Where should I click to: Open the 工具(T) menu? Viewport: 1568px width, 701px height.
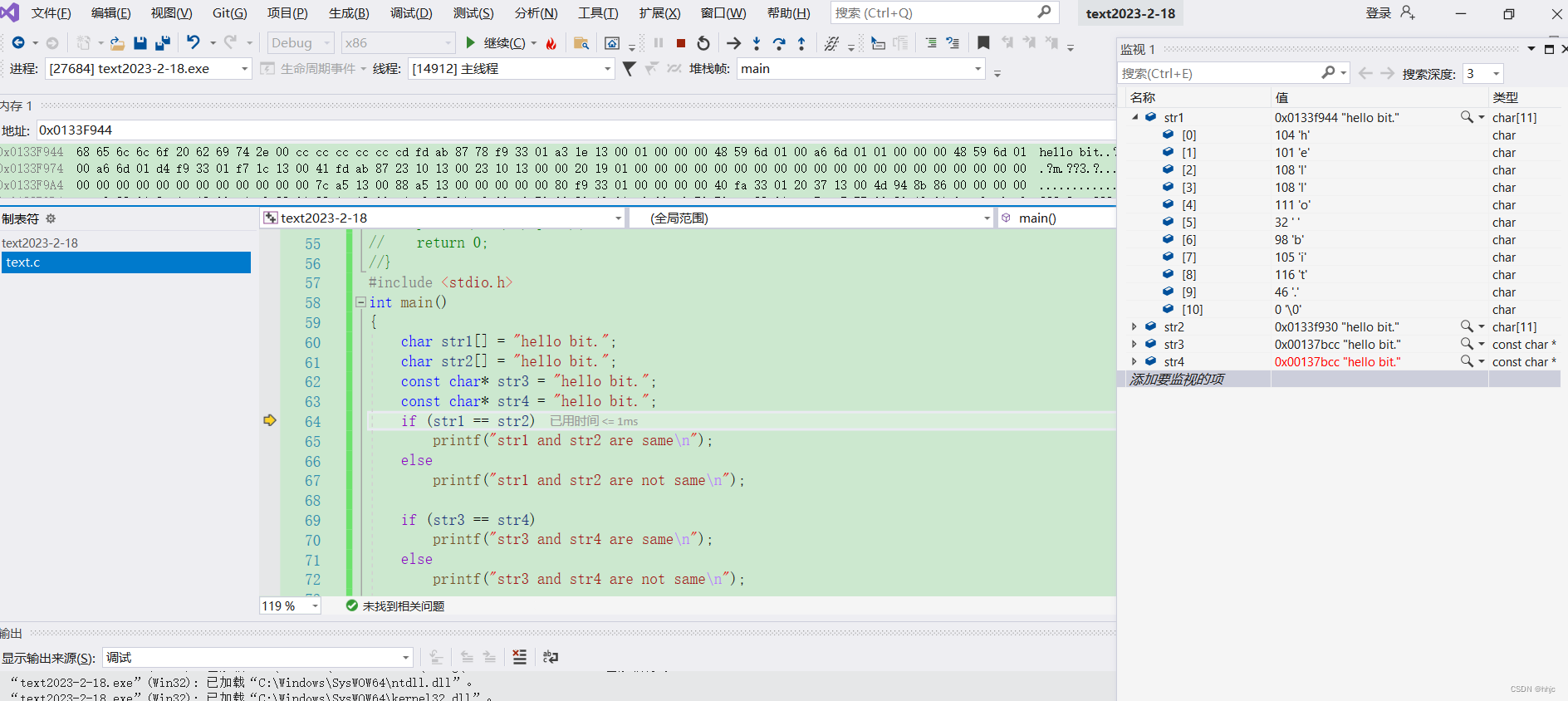598,13
